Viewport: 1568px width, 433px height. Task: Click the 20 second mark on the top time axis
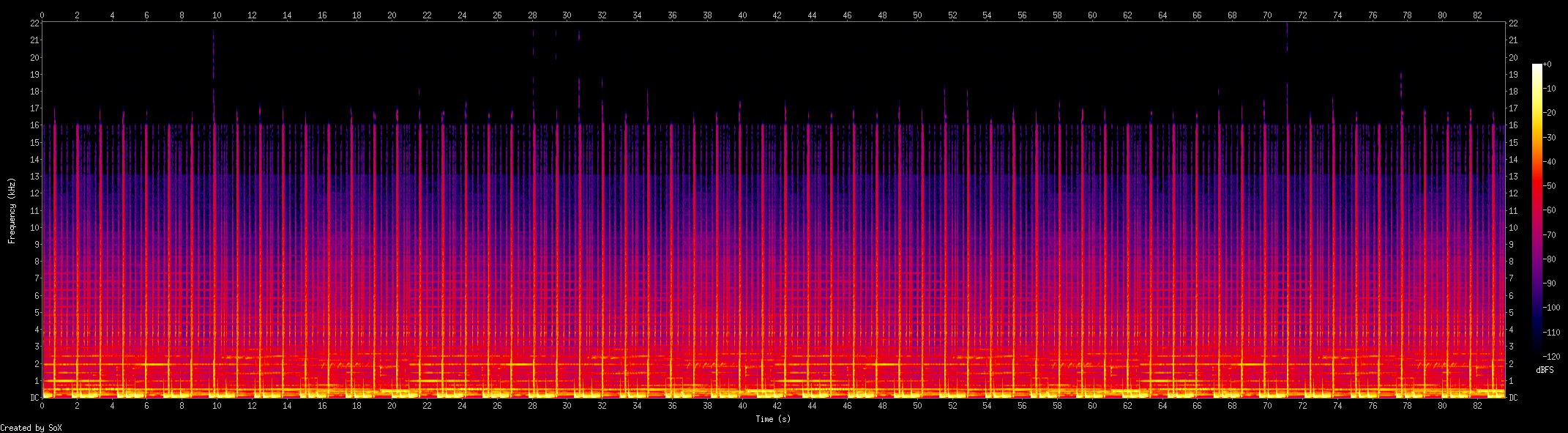tap(392, 15)
